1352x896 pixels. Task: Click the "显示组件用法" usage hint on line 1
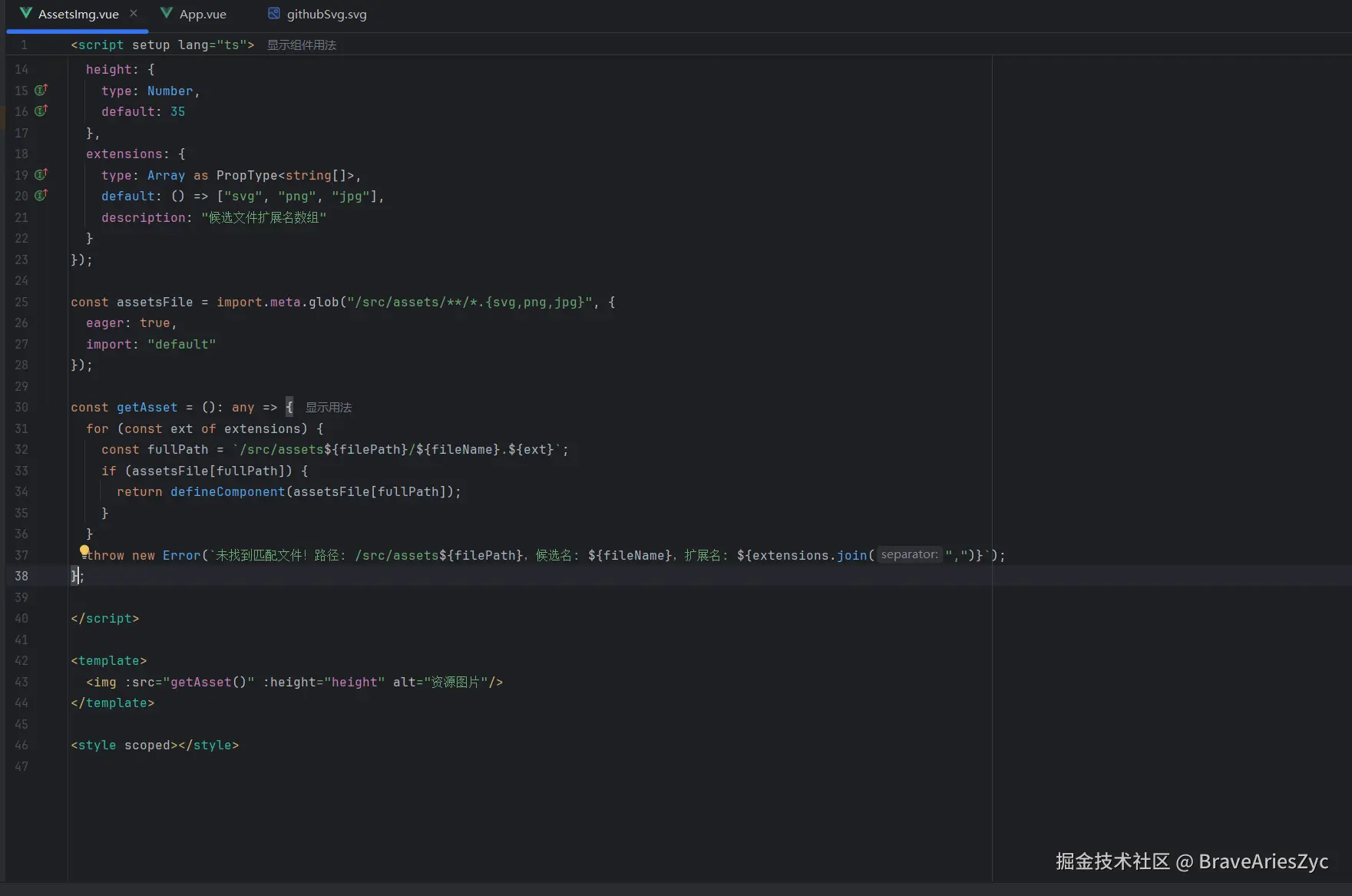pyautogui.click(x=302, y=45)
